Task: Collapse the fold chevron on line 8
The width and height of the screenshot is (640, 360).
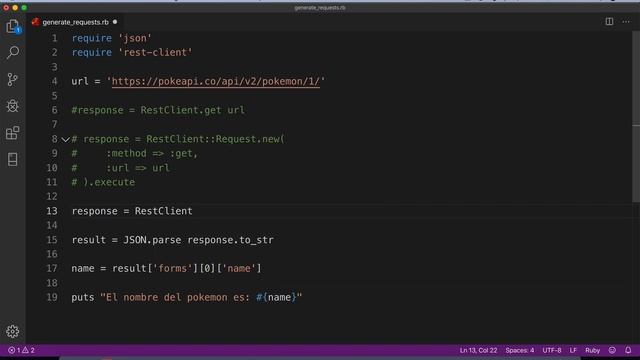Action: pos(65,140)
